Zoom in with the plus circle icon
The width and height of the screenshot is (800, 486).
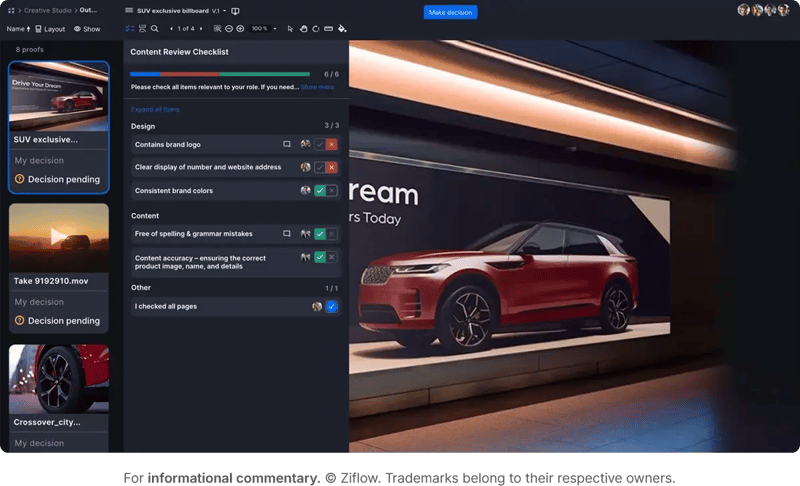pos(240,29)
